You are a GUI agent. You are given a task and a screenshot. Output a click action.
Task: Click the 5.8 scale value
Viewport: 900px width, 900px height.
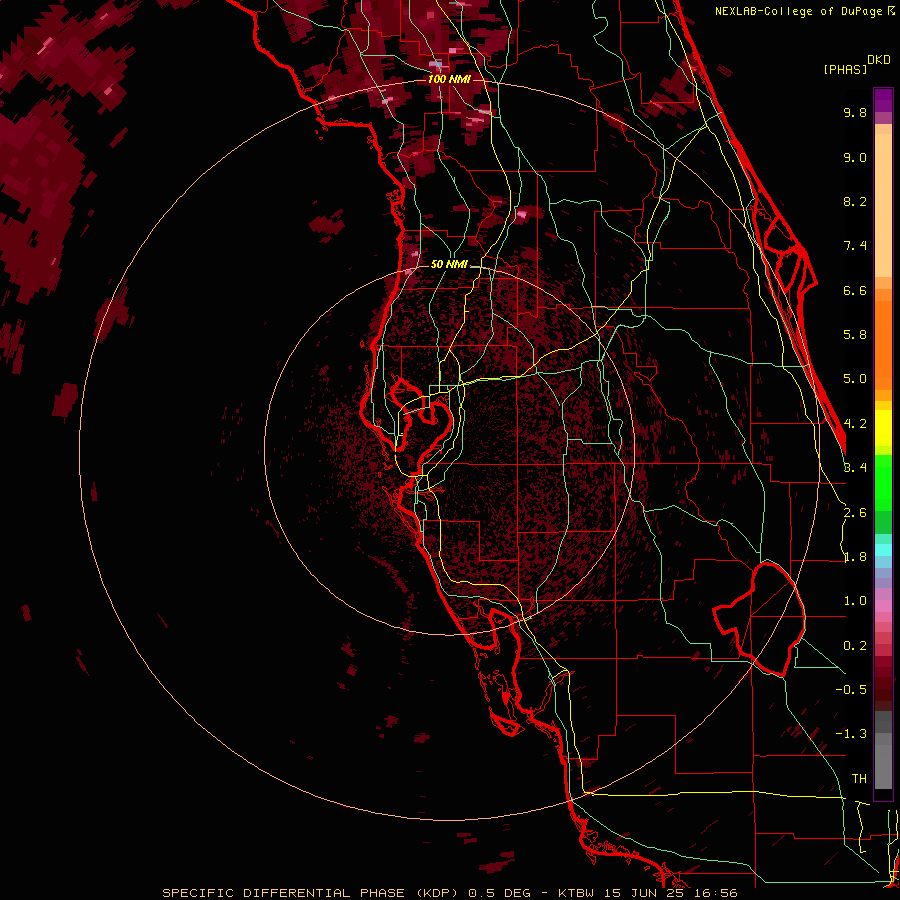[855, 335]
